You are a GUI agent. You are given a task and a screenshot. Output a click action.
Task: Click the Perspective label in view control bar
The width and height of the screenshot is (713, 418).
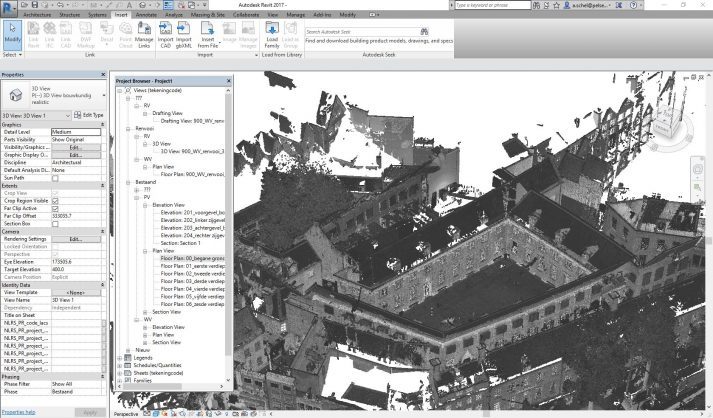[126, 414]
